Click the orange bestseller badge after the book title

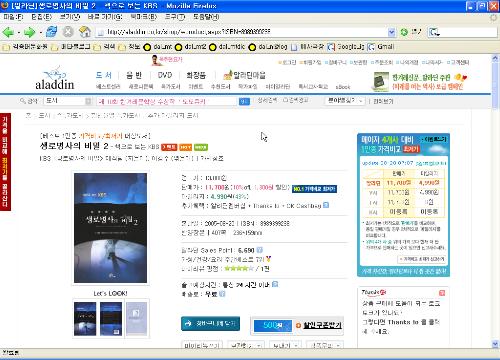[185, 147]
